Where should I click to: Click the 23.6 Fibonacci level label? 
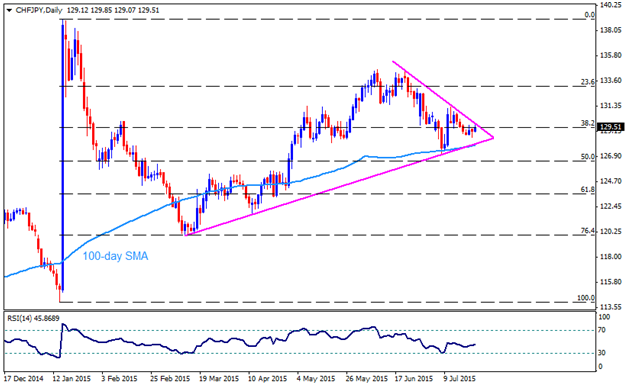click(588, 82)
